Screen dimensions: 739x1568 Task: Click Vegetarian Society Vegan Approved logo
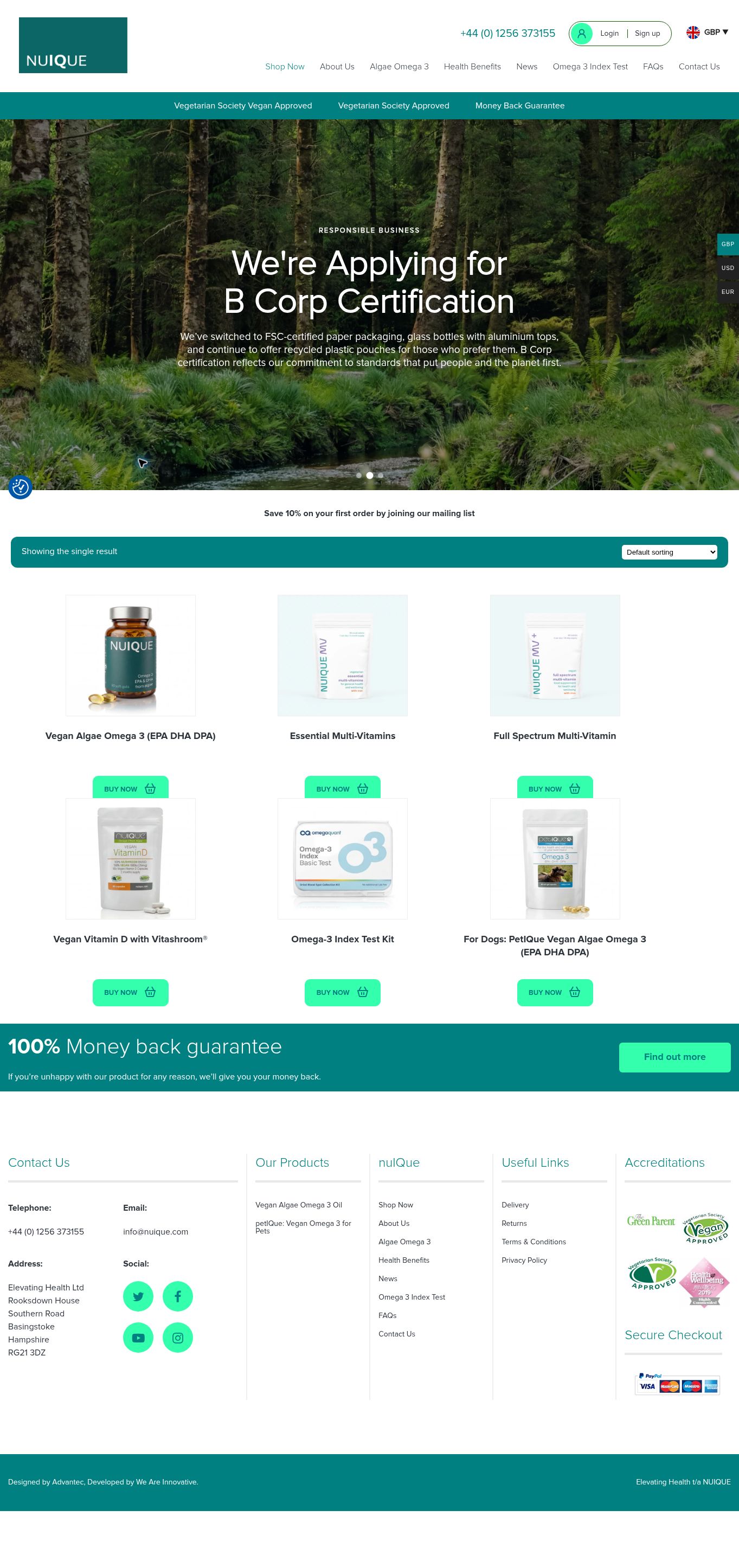[x=705, y=1228]
